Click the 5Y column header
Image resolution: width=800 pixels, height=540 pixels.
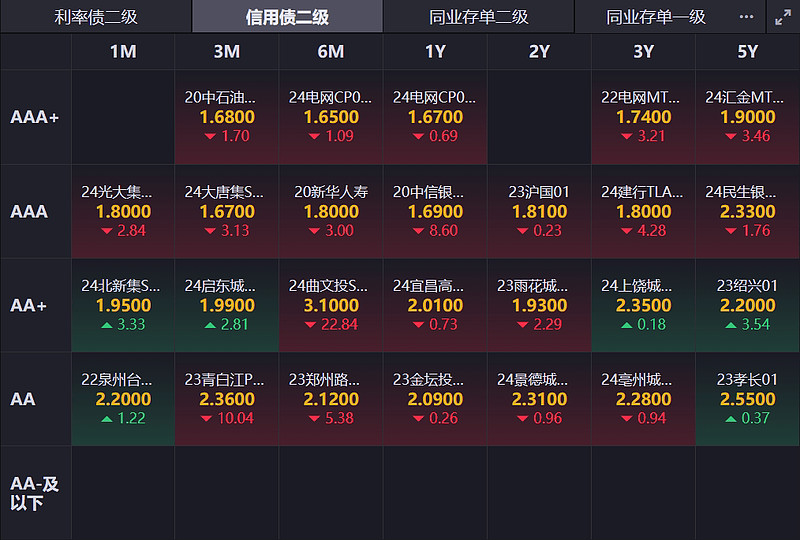747,52
